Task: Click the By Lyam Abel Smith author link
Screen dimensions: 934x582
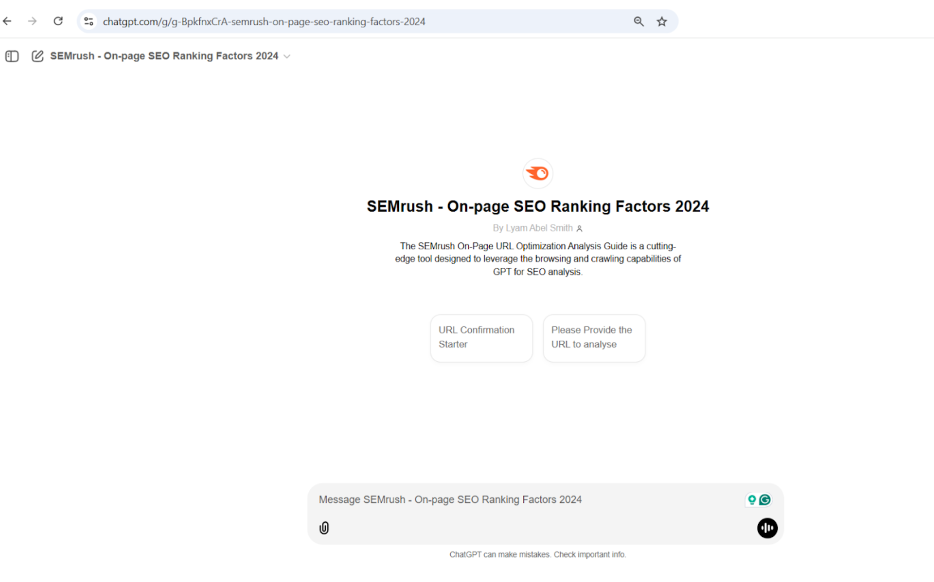Action: (533, 228)
